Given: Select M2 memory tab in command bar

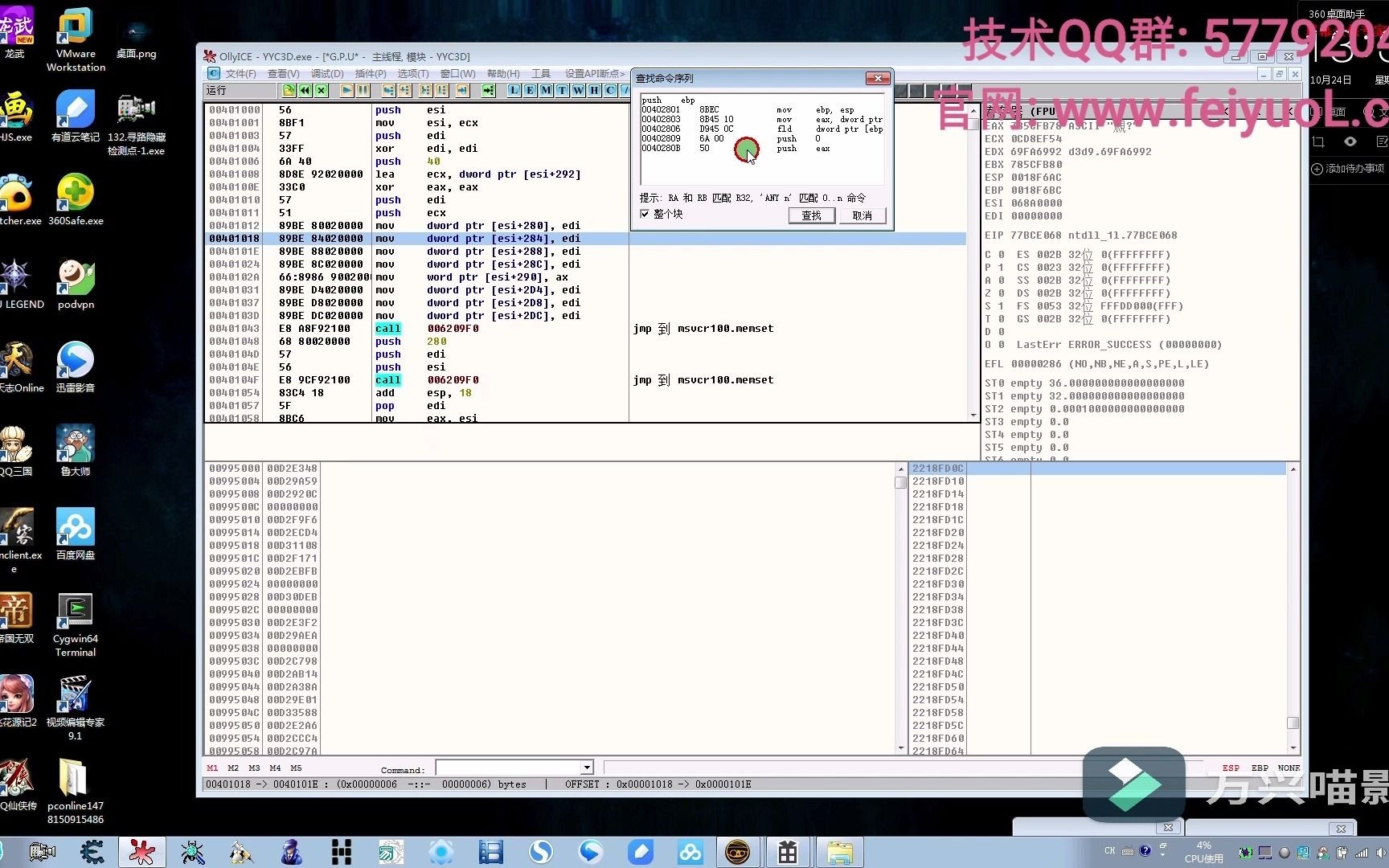Looking at the screenshot, I should click(x=233, y=768).
